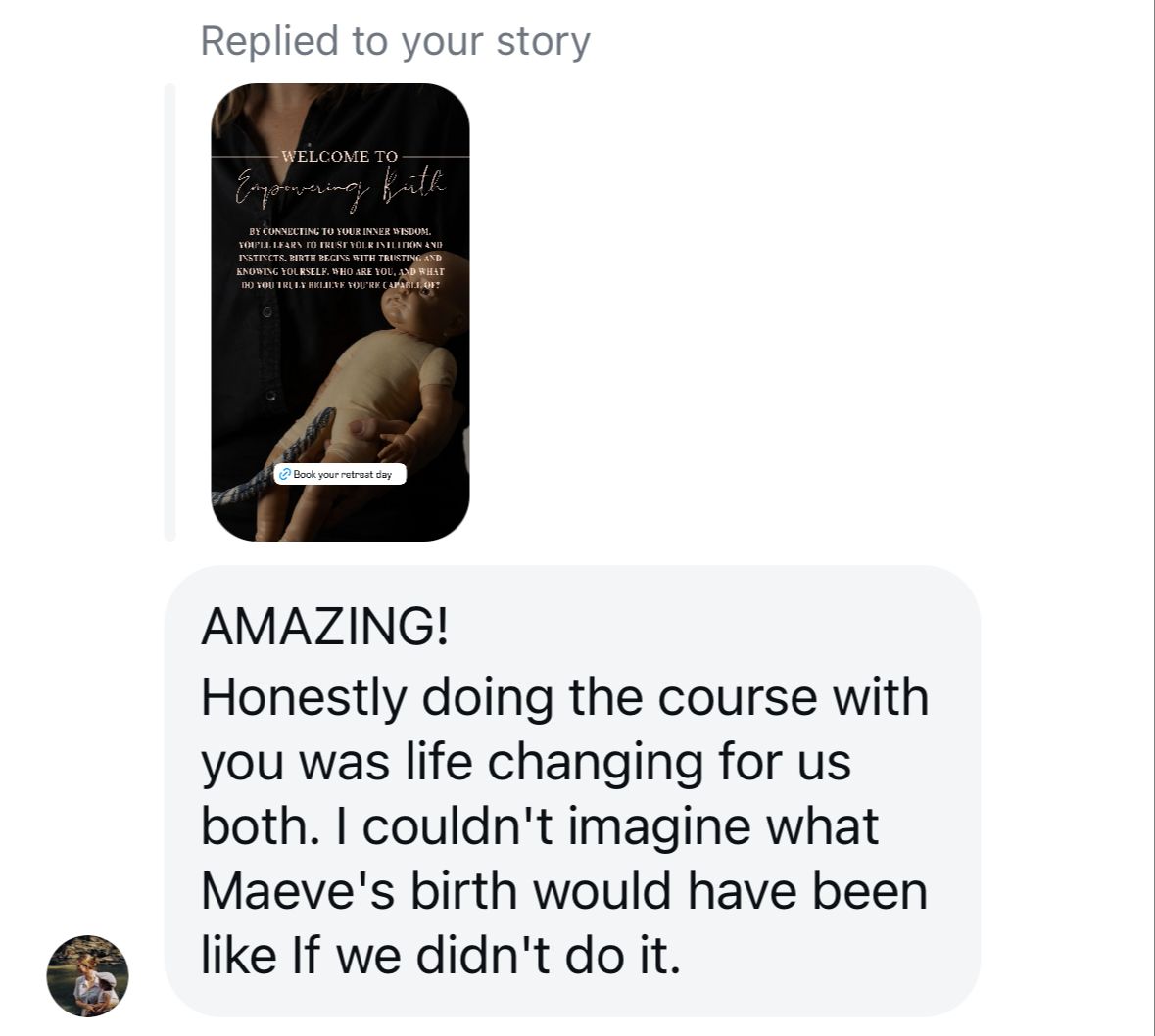The width and height of the screenshot is (1155, 1036).
Task: Open the replied story thumbnail
Action: (340, 312)
